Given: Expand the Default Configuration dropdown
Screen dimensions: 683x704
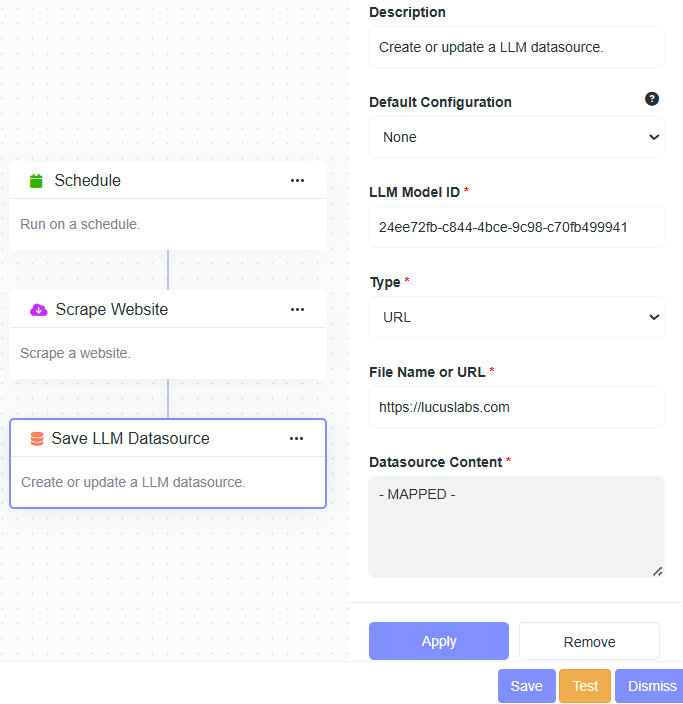Looking at the screenshot, I should pyautogui.click(x=516, y=137).
